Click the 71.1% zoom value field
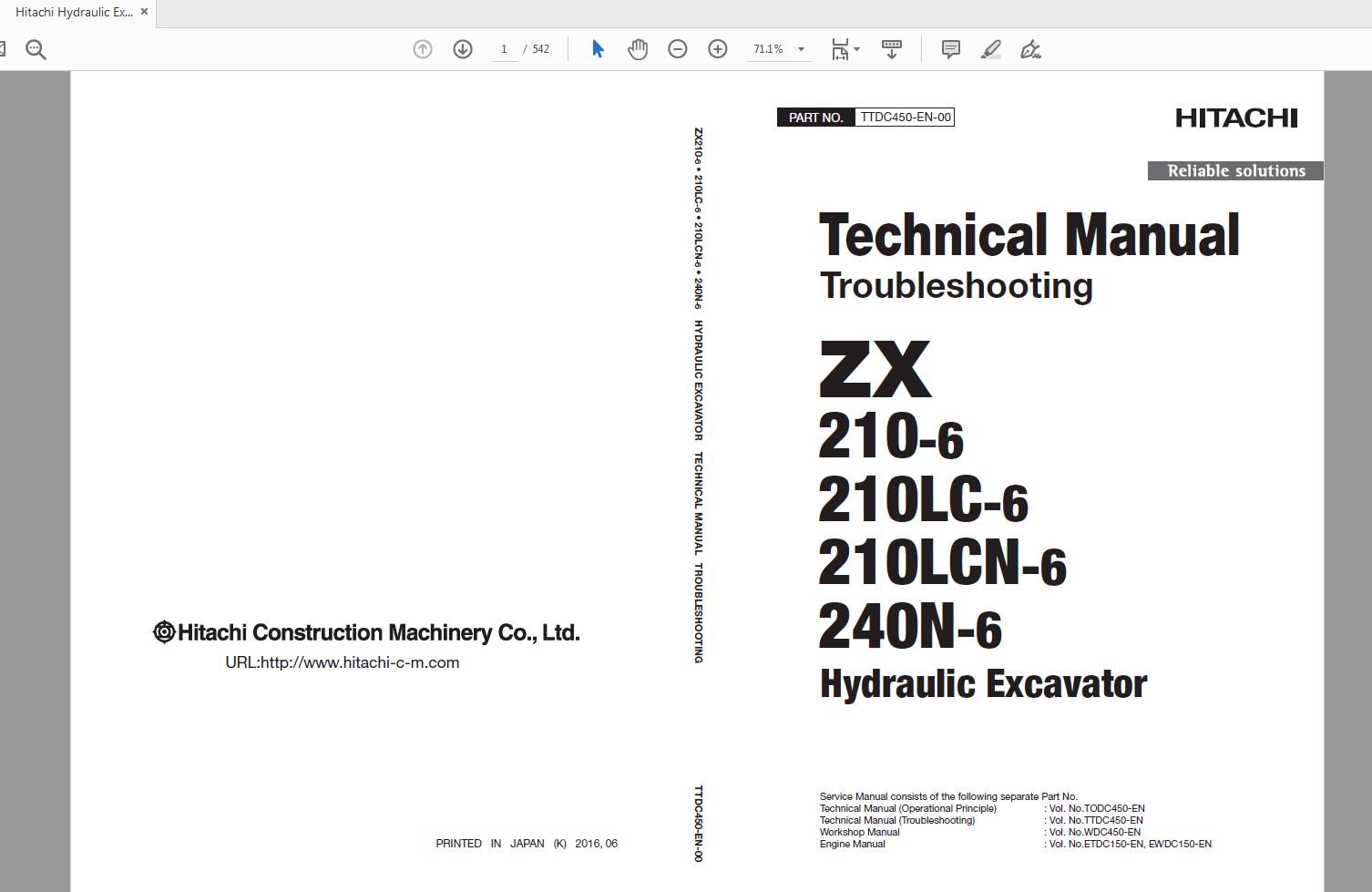1372x892 pixels. pyautogui.click(x=768, y=49)
